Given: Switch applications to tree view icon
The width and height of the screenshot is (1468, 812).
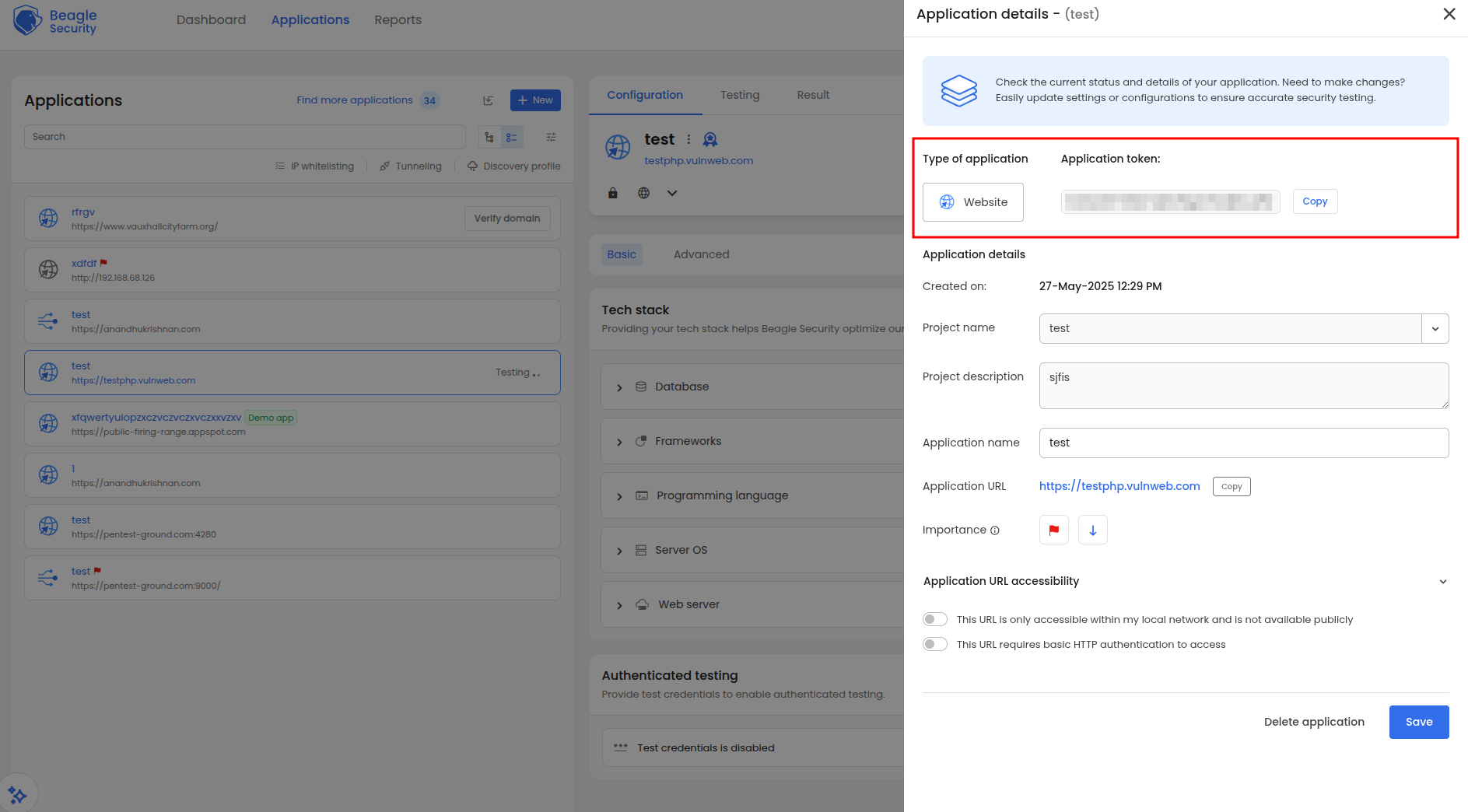Looking at the screenshot, I should pyautogui.click(x=489, y=137).
